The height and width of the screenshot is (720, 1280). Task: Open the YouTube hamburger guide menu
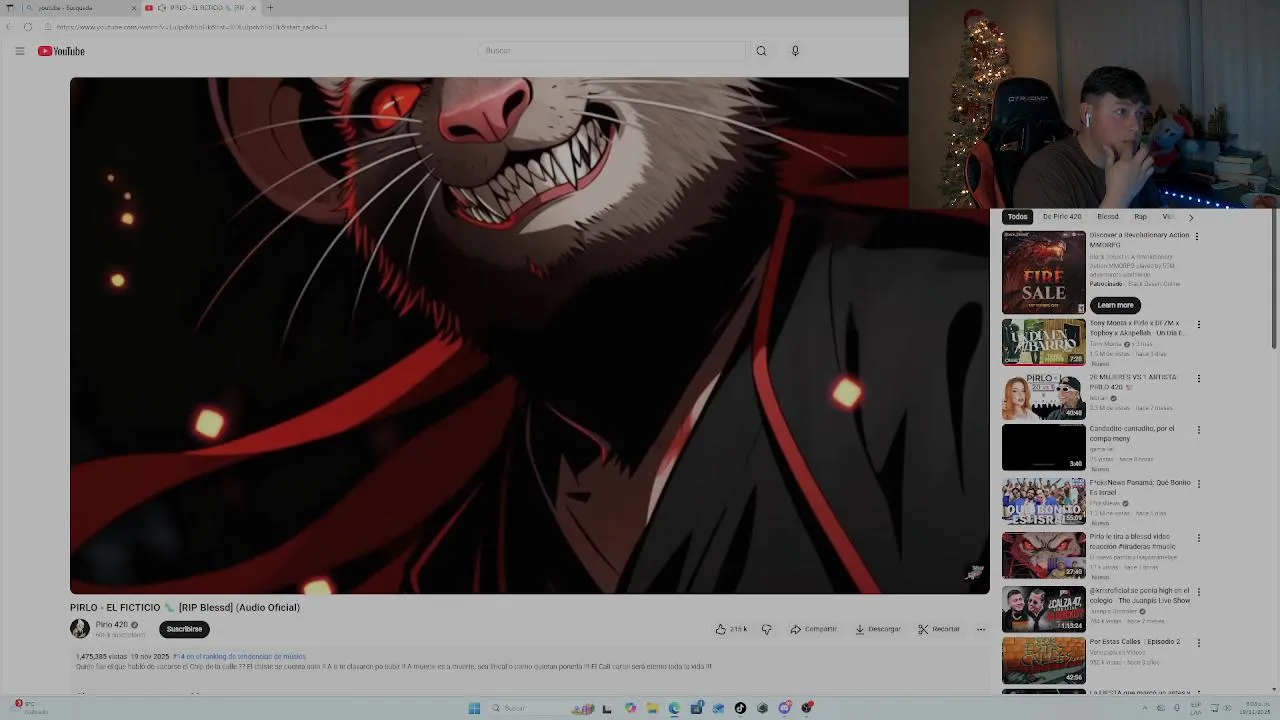(19, 51)
